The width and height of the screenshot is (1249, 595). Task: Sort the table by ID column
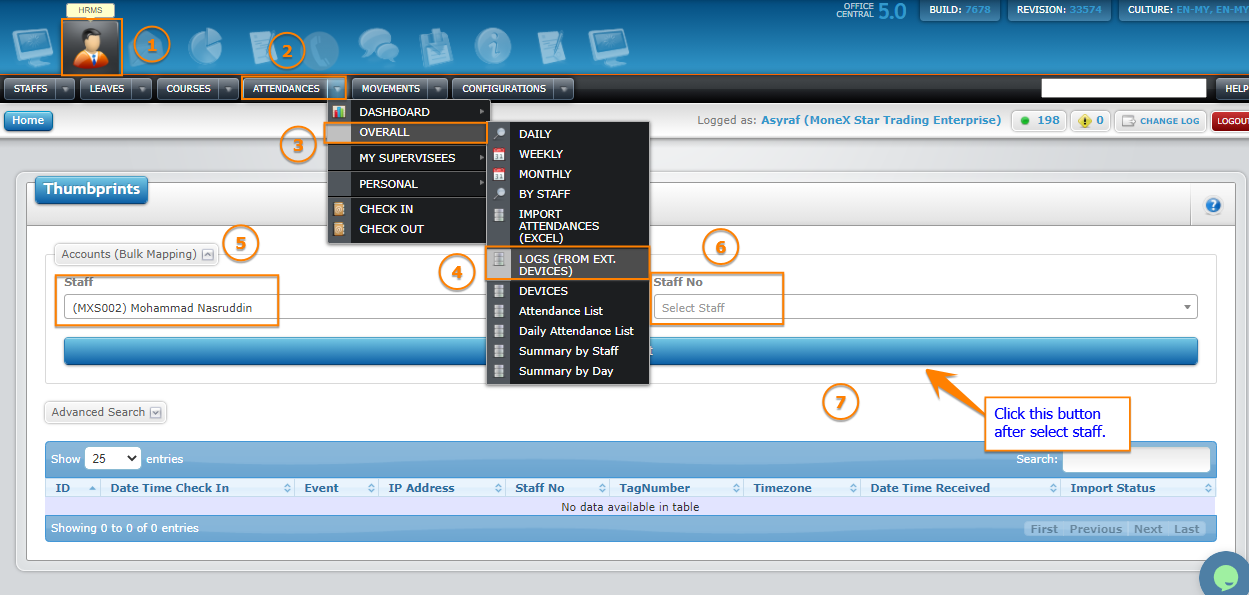click(x=74, y=488)
